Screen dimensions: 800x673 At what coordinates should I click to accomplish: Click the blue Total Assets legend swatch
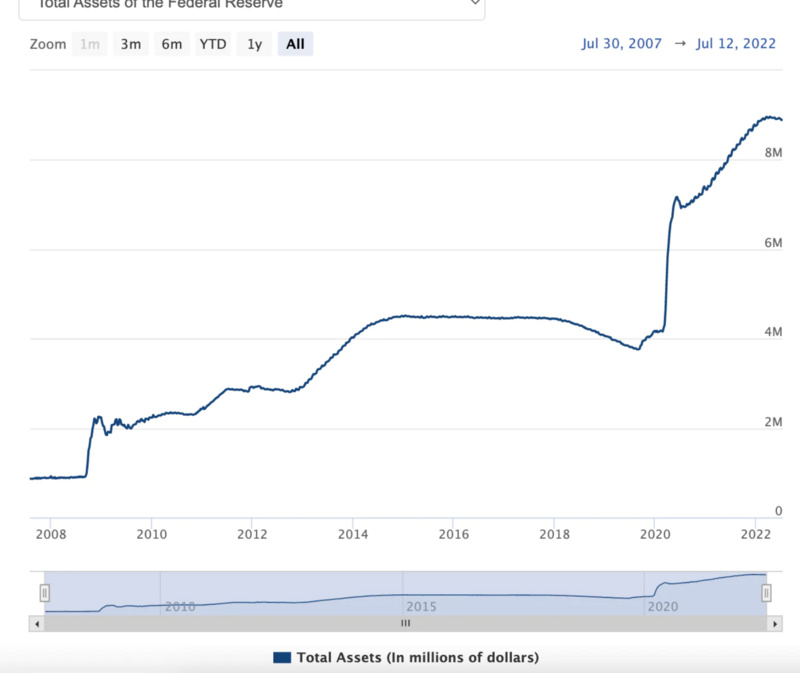point(281,657)
